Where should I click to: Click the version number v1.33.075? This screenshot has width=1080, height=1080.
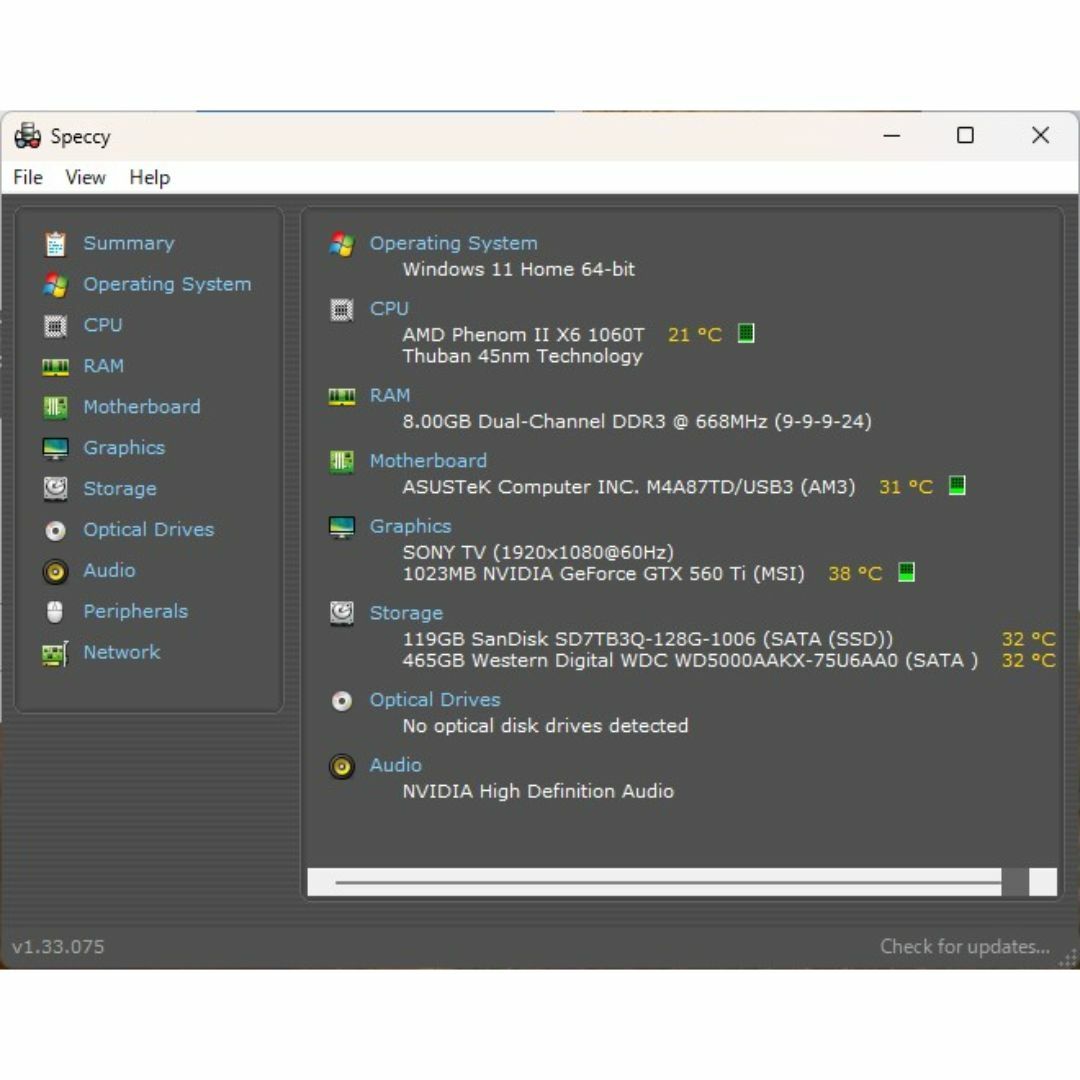pos(58,947)
